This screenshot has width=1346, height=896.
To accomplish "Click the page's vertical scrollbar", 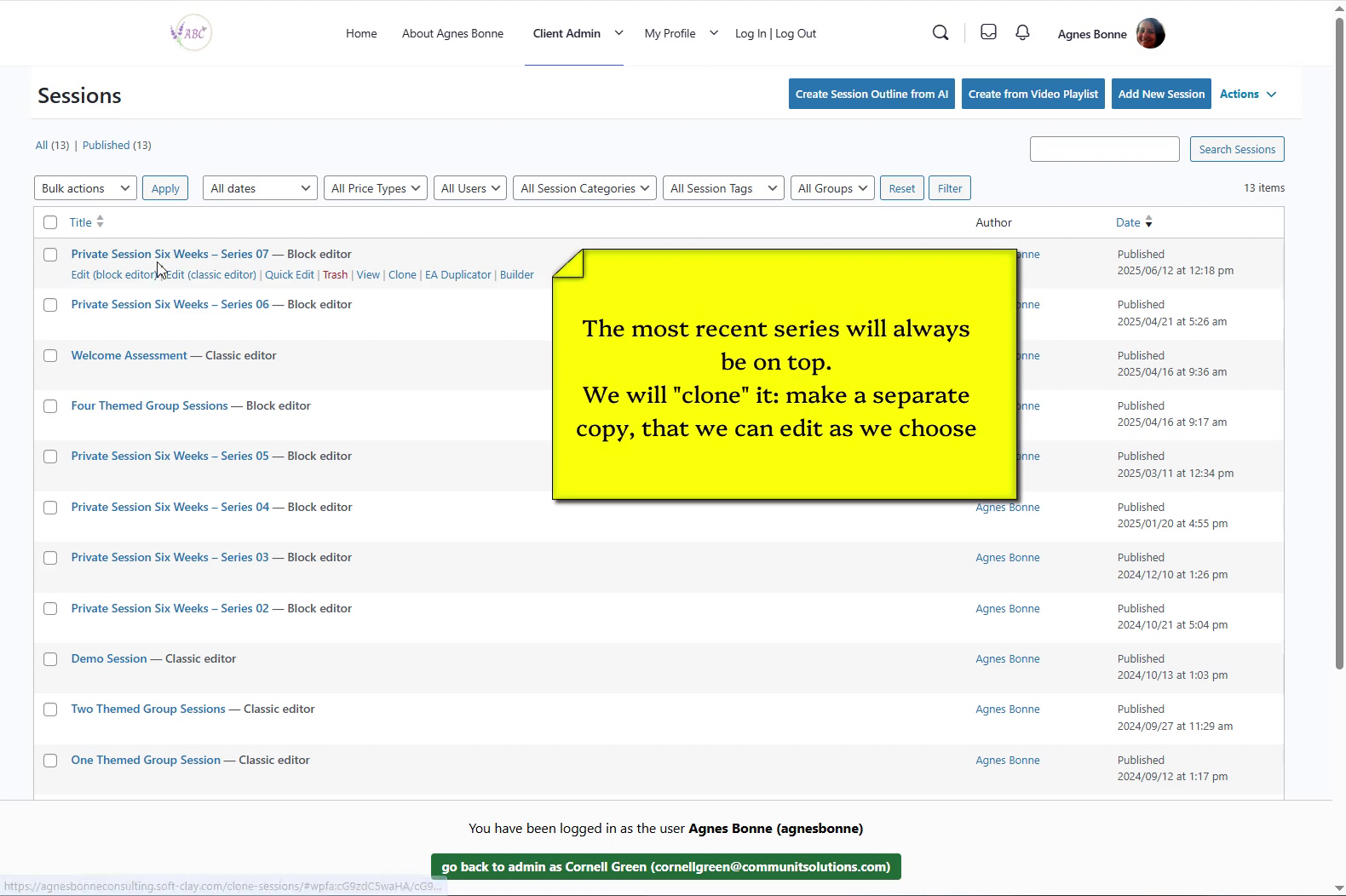I will (1338, 341).
